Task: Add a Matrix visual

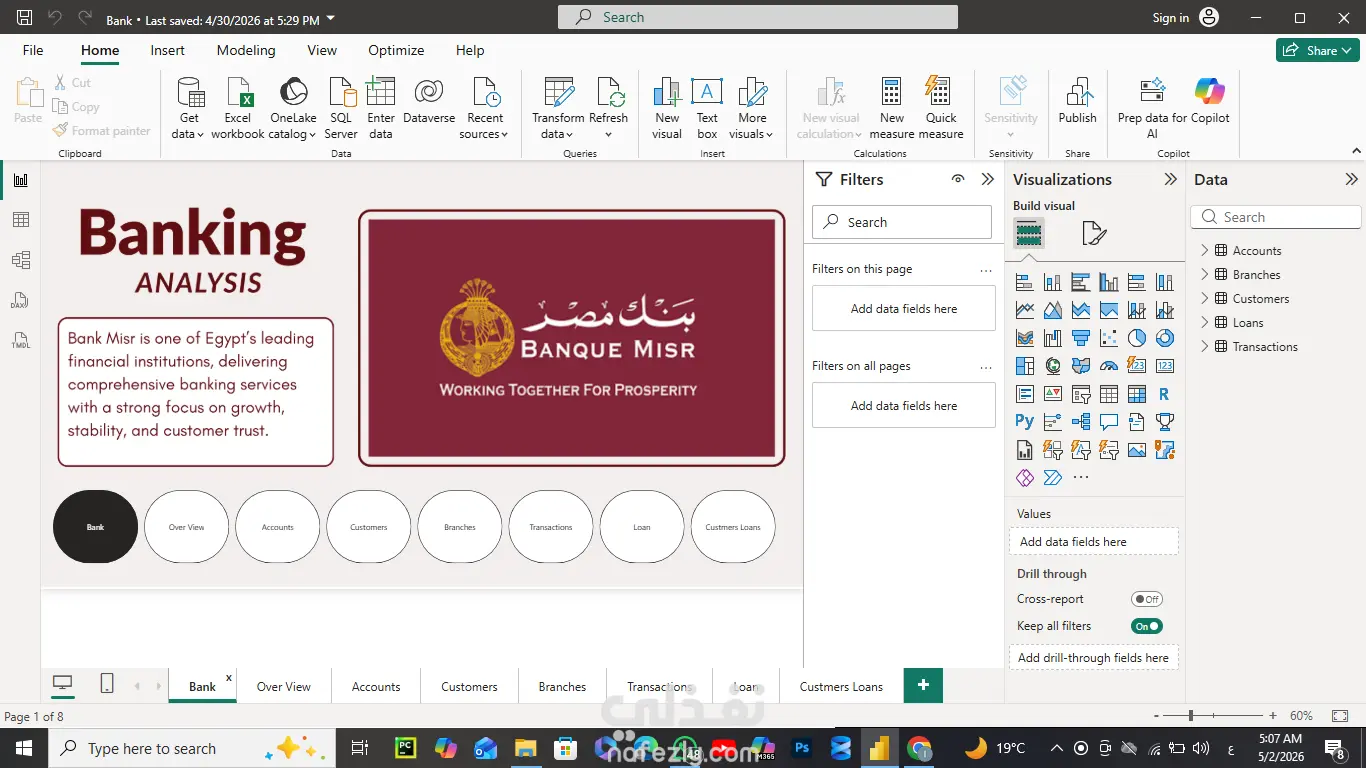Action: pos(1137,394)
